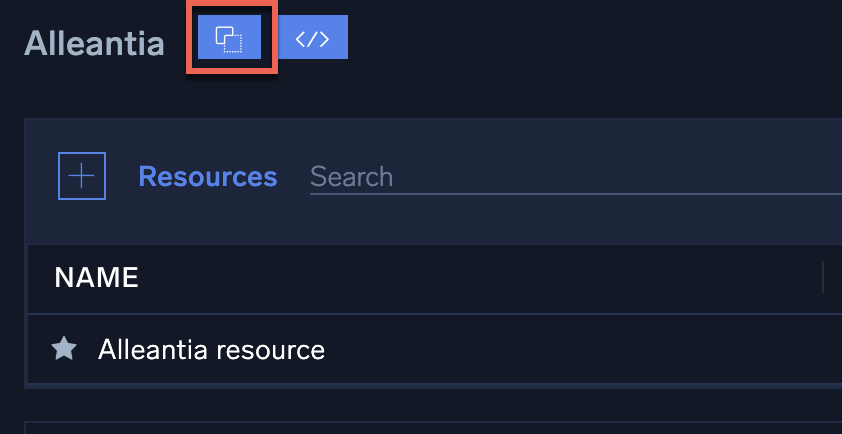Click the plus icon to add a resource

click(82, 176)
